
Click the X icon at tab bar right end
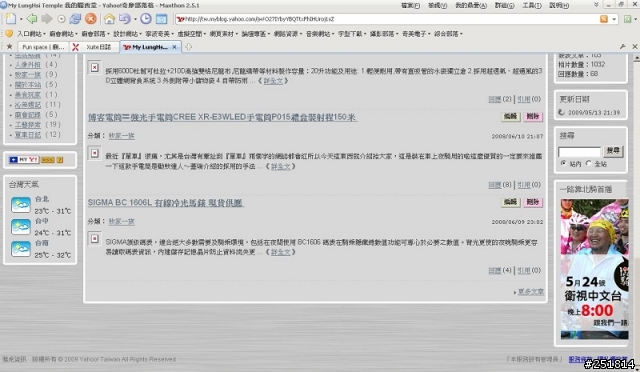635,47
